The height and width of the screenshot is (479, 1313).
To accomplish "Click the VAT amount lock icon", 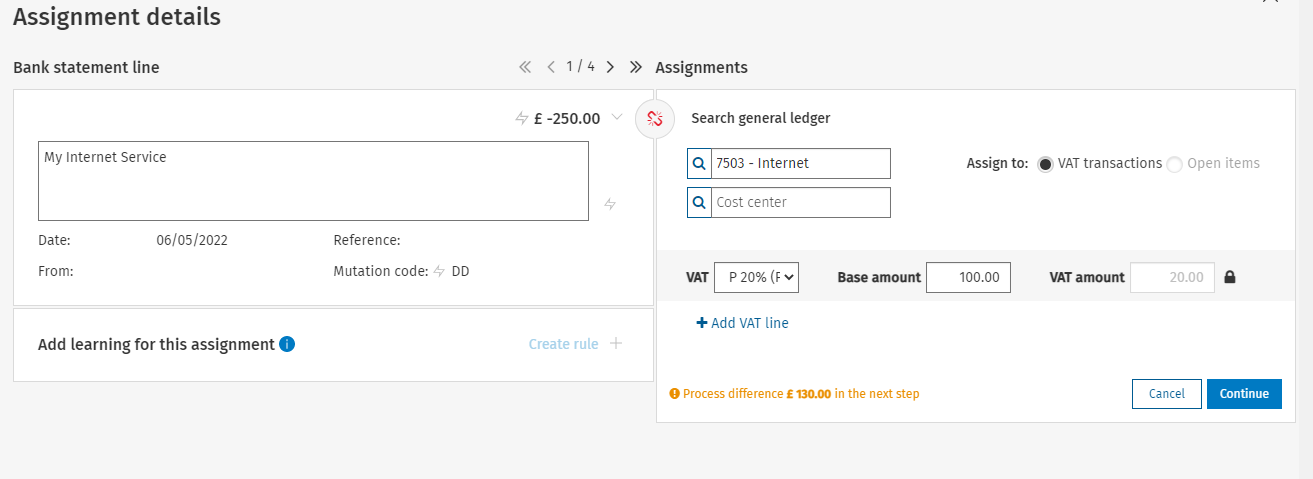I will click(x=1230, y=277).
